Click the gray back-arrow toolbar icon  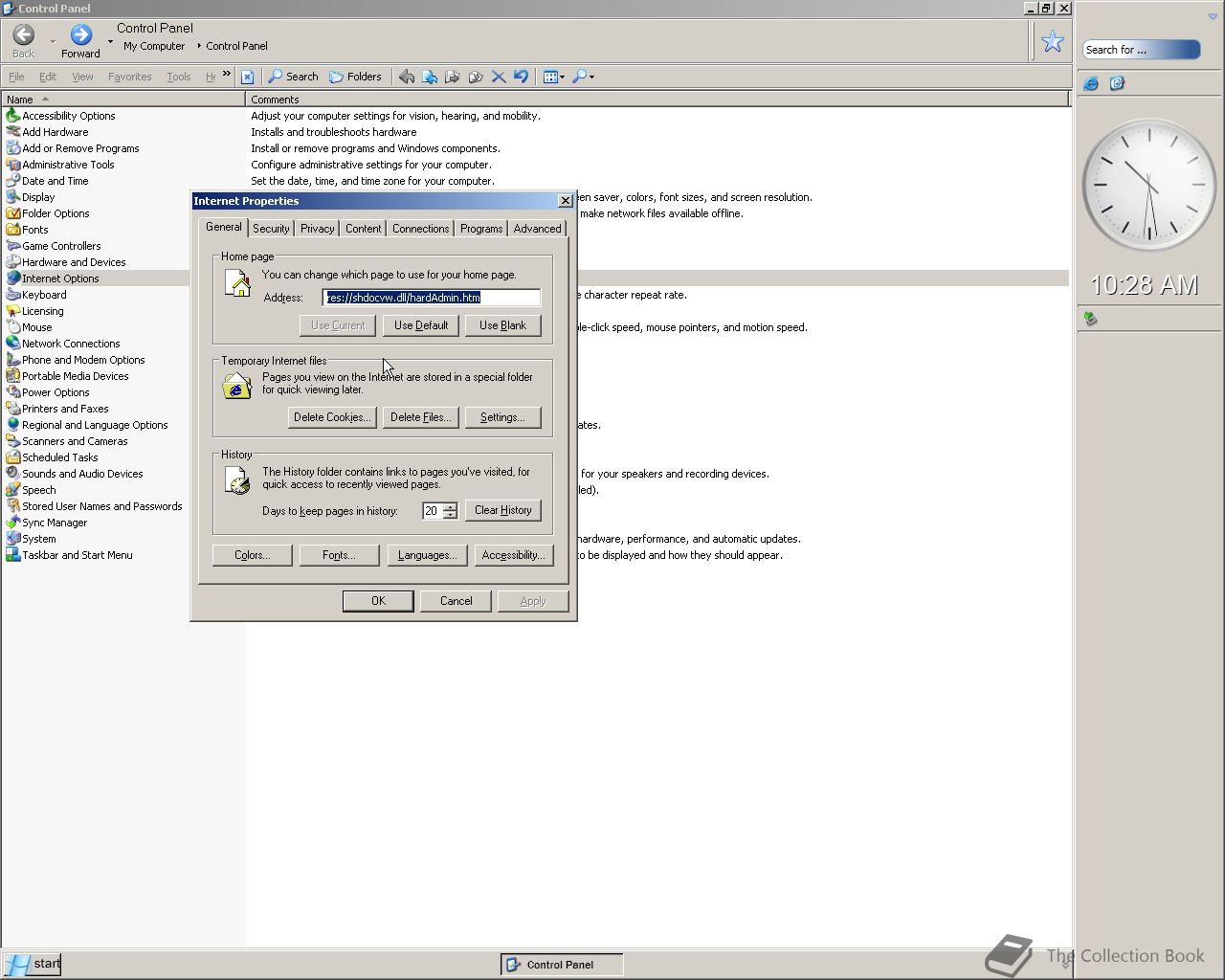click(x=407, y=77)
